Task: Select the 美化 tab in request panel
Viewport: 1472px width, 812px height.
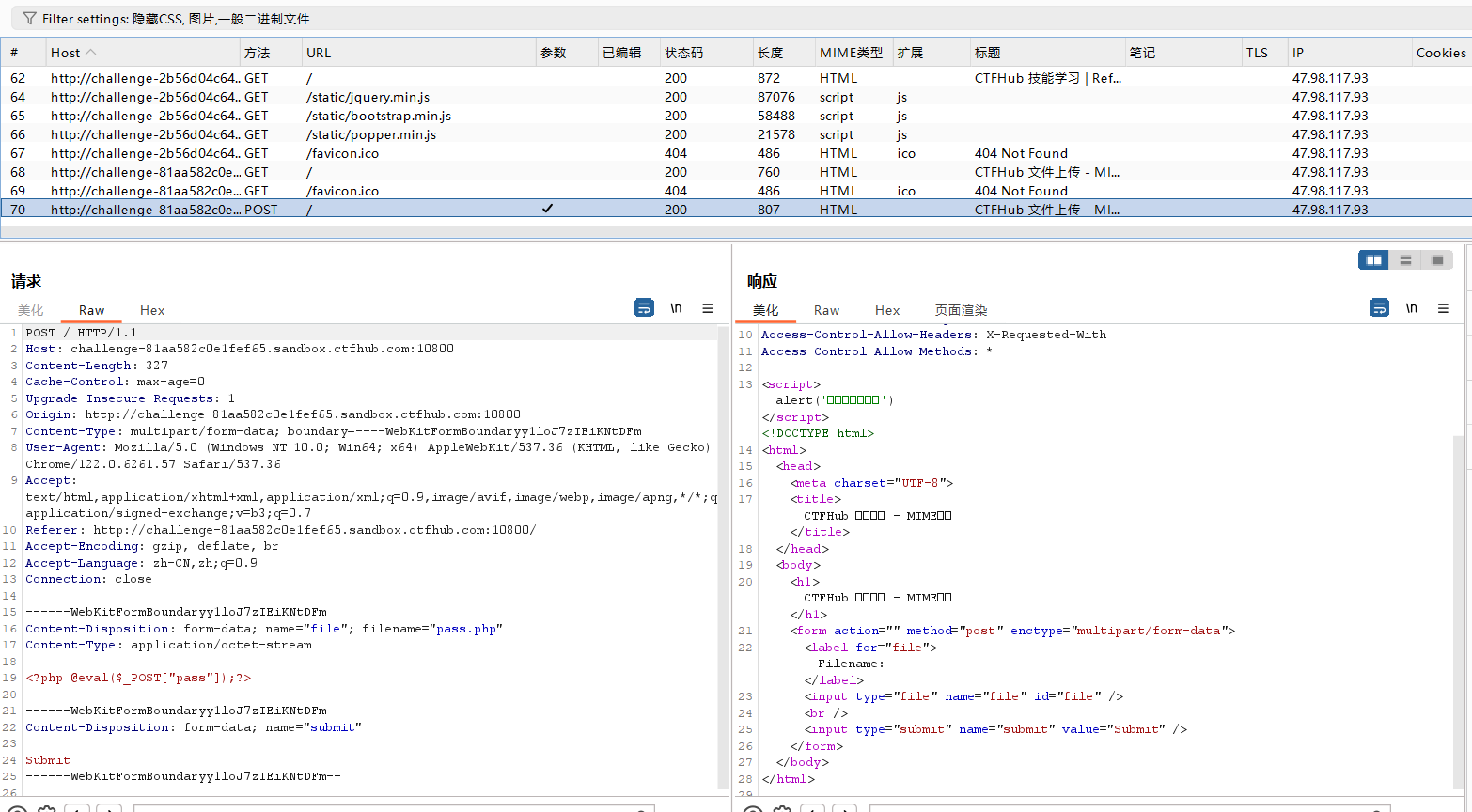Action: (31, 310)
